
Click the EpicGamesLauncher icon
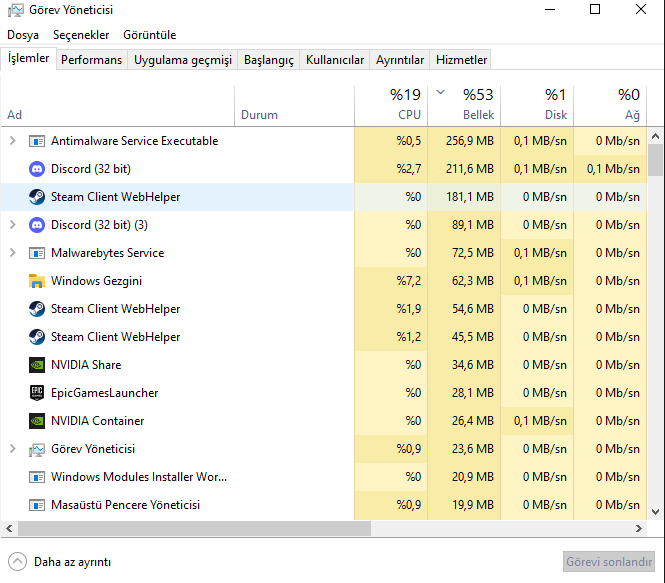(37, 393)
